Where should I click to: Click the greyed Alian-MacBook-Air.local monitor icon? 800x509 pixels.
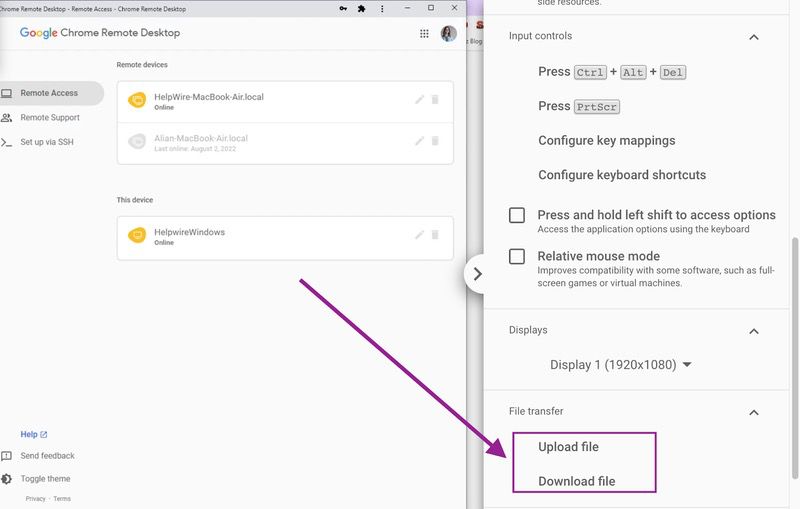click(x=137, y=141)
